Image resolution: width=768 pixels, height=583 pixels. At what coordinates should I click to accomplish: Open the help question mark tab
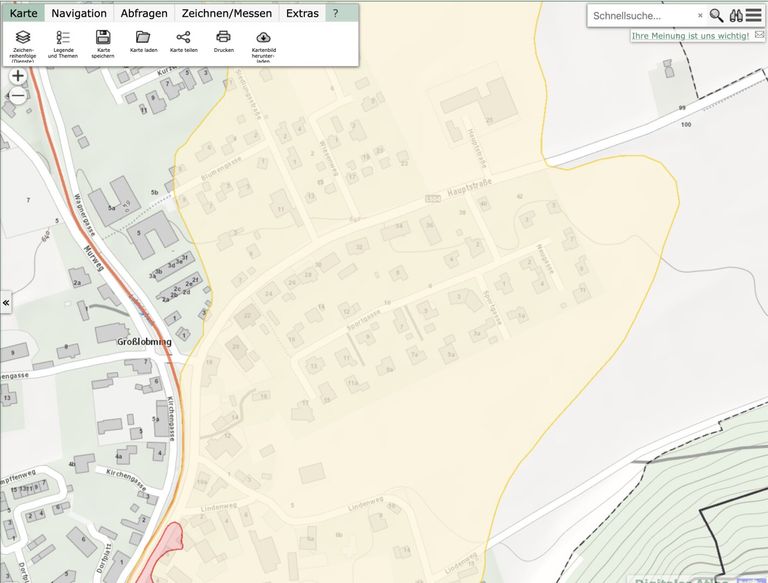click(x=335, y=13)
